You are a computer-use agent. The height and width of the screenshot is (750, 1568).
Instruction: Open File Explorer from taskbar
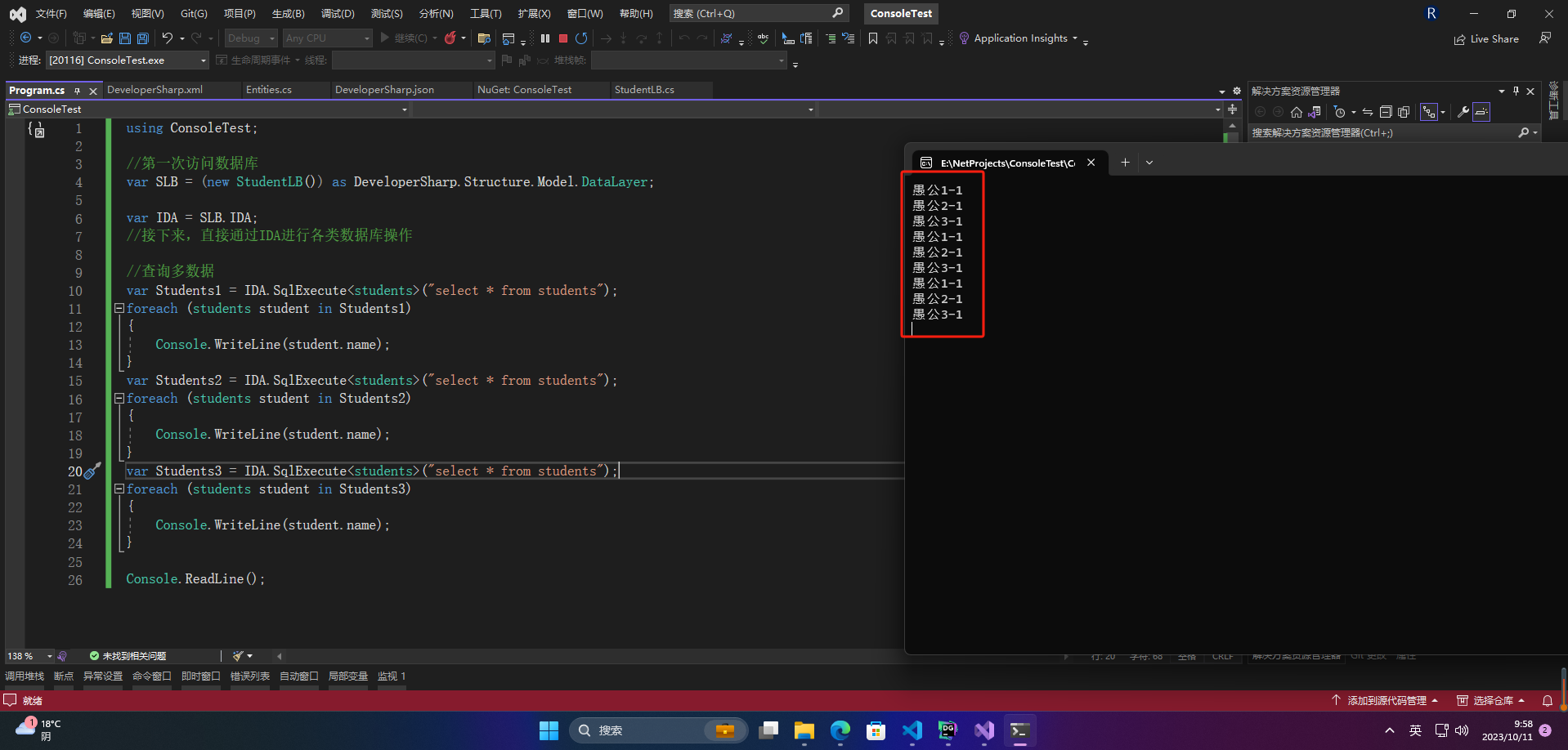[x=804, y=730]
